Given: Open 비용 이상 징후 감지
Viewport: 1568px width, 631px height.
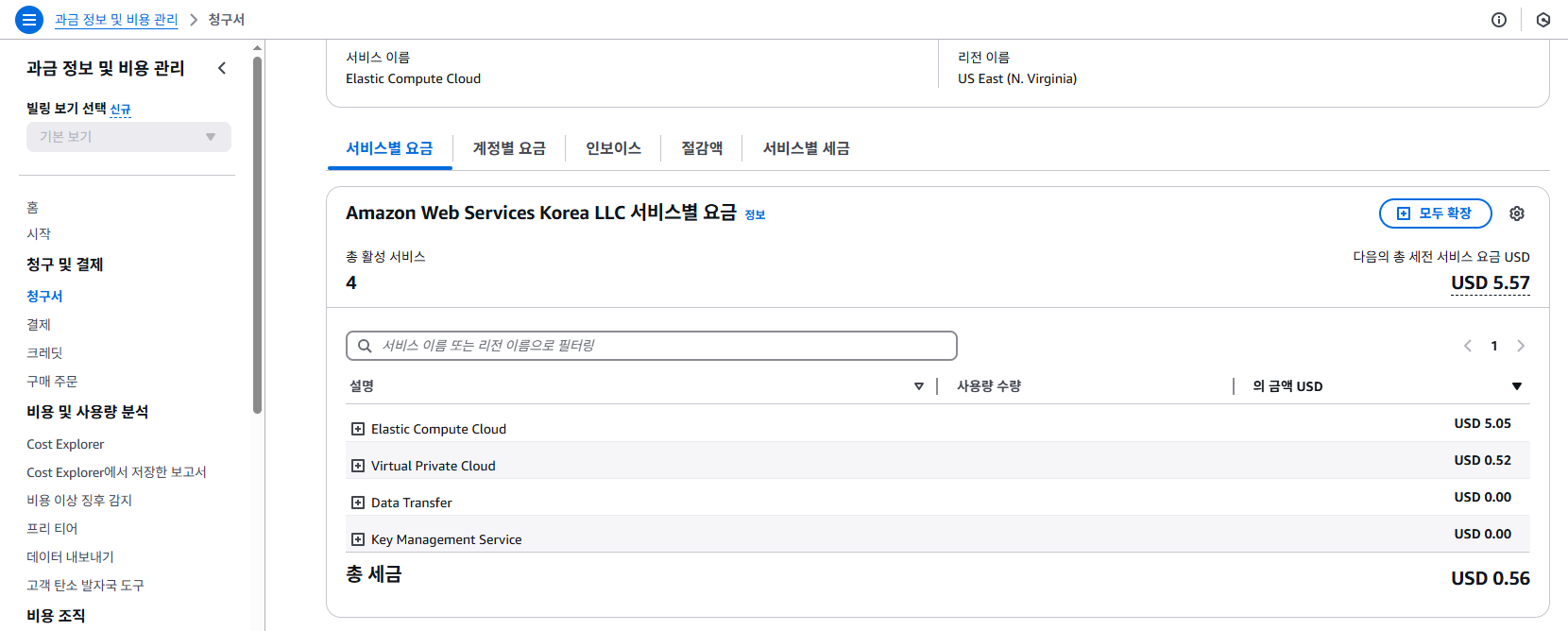Looking at the screenshot, I should pyautogui.click(x=79, y=501).
